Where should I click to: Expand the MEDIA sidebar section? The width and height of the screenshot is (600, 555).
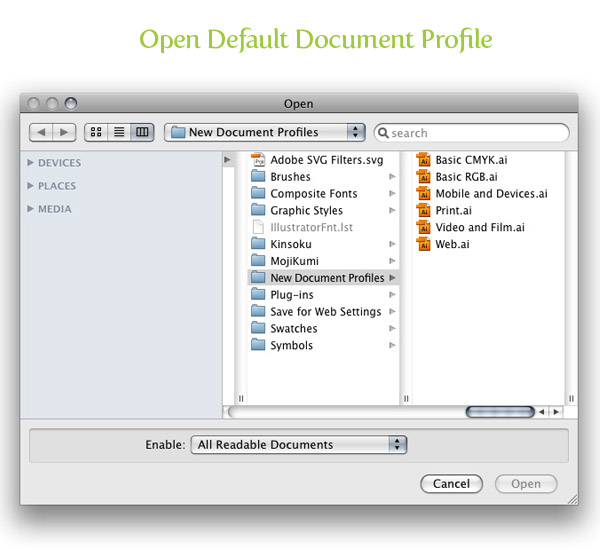[x=30, y=209]
